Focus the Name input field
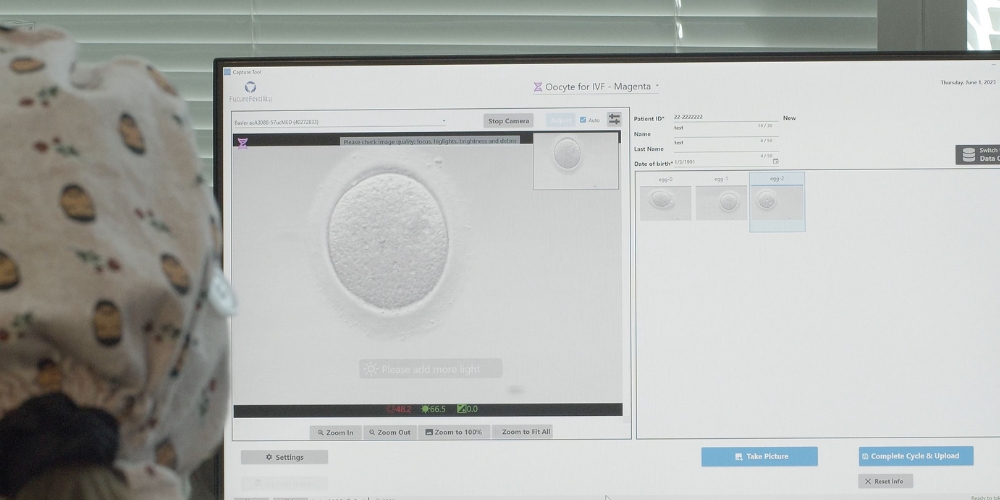1000x500 pixels. pos(724,132)
